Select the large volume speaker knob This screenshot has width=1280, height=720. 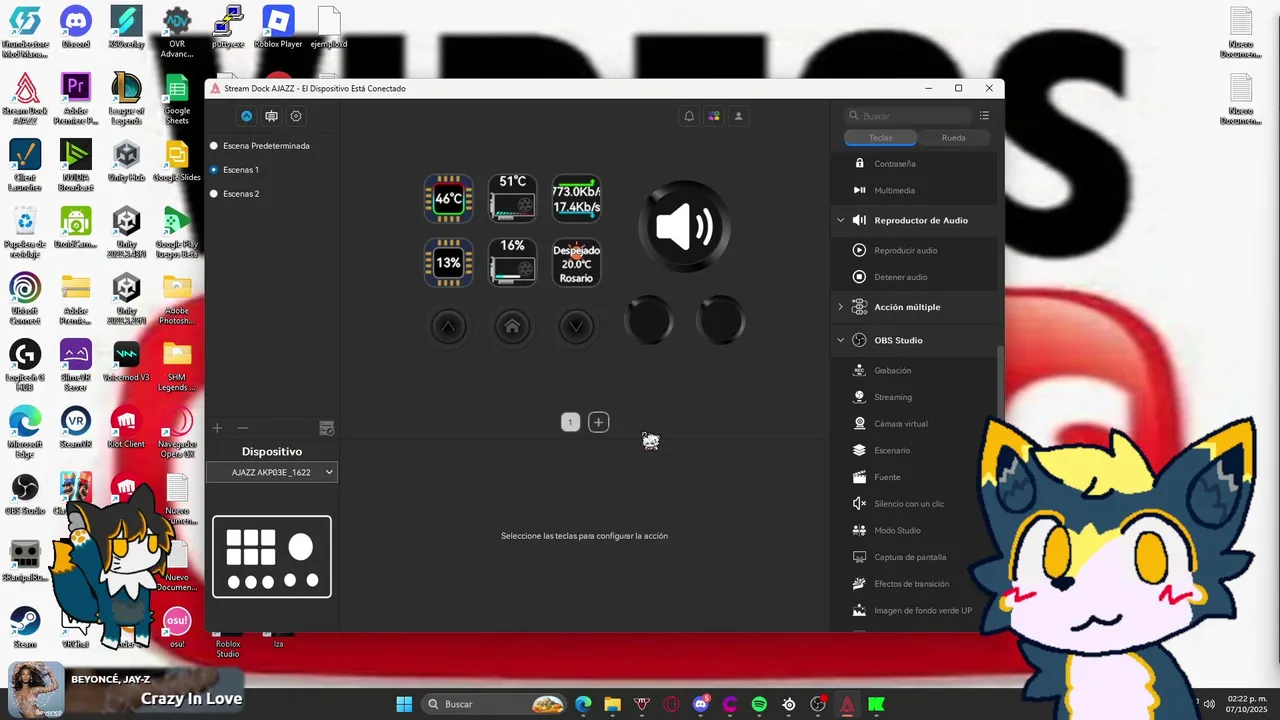point(685,227)
